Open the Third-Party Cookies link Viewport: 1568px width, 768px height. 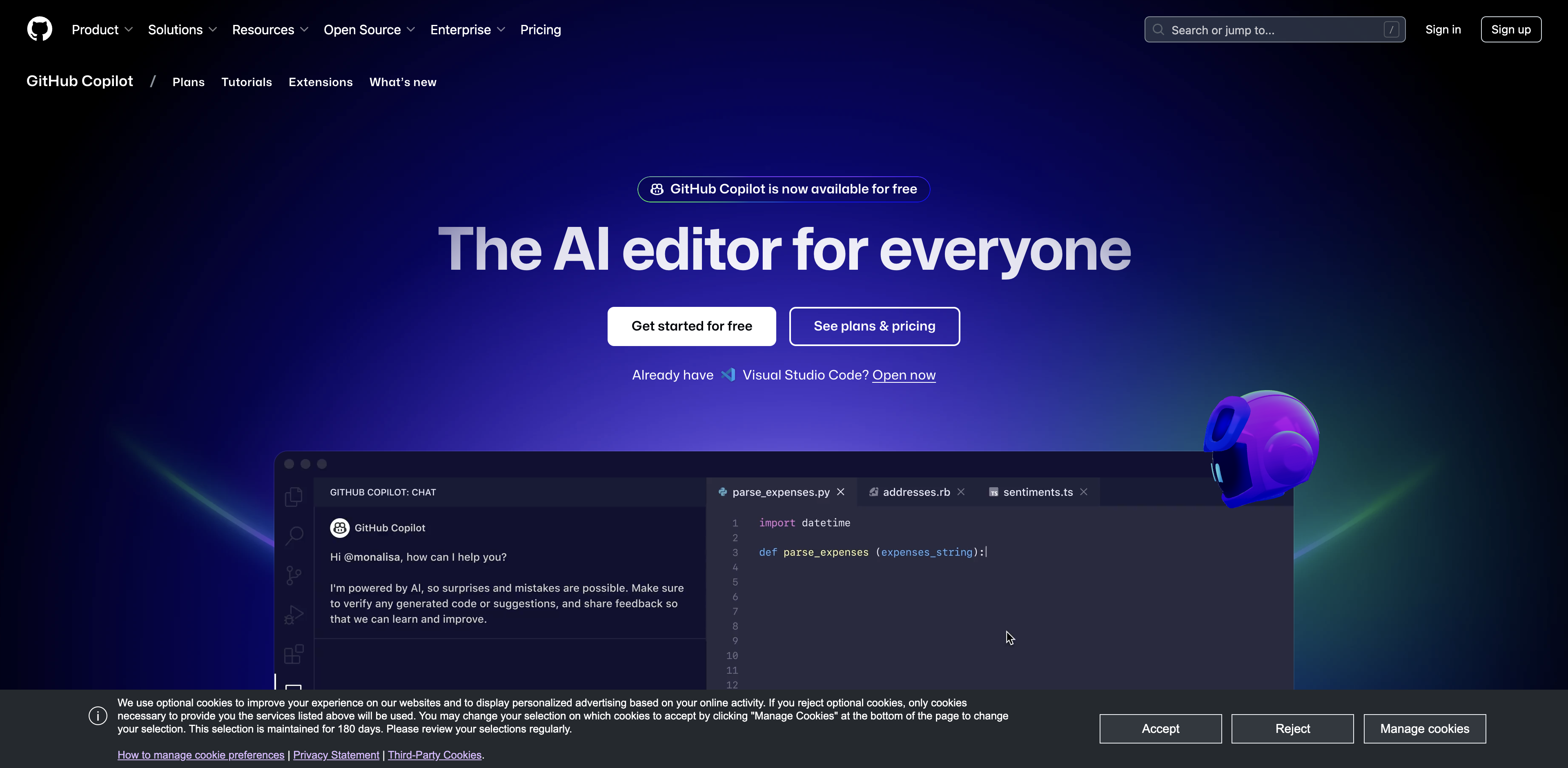[434, 755]
